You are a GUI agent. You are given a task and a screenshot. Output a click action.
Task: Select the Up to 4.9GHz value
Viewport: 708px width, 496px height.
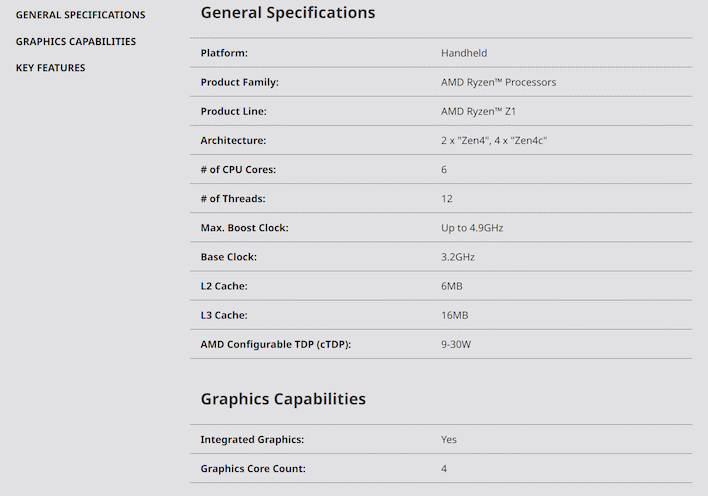[472, 228]
